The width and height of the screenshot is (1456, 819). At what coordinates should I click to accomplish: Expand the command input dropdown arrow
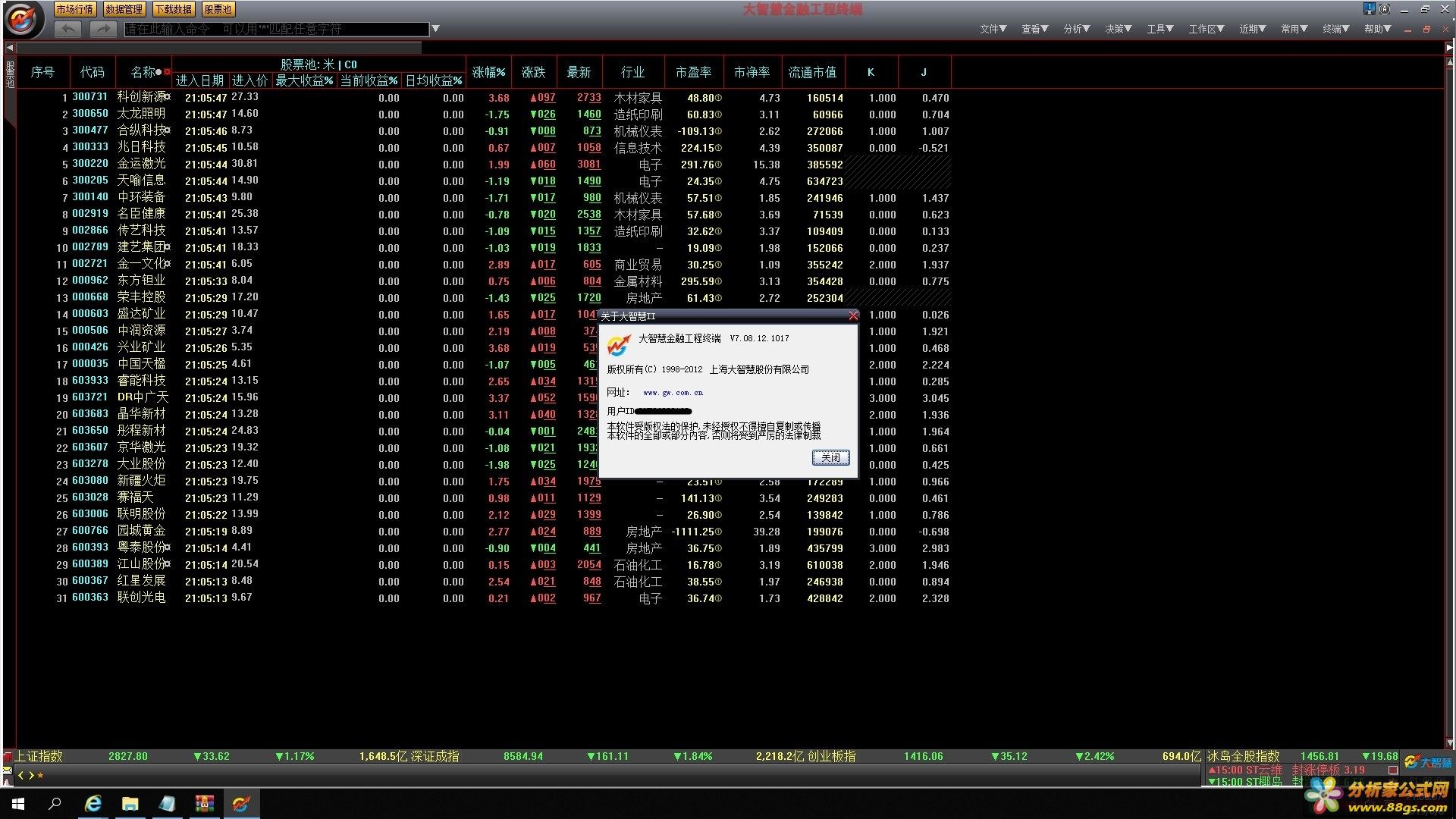(x=435, y=29)
